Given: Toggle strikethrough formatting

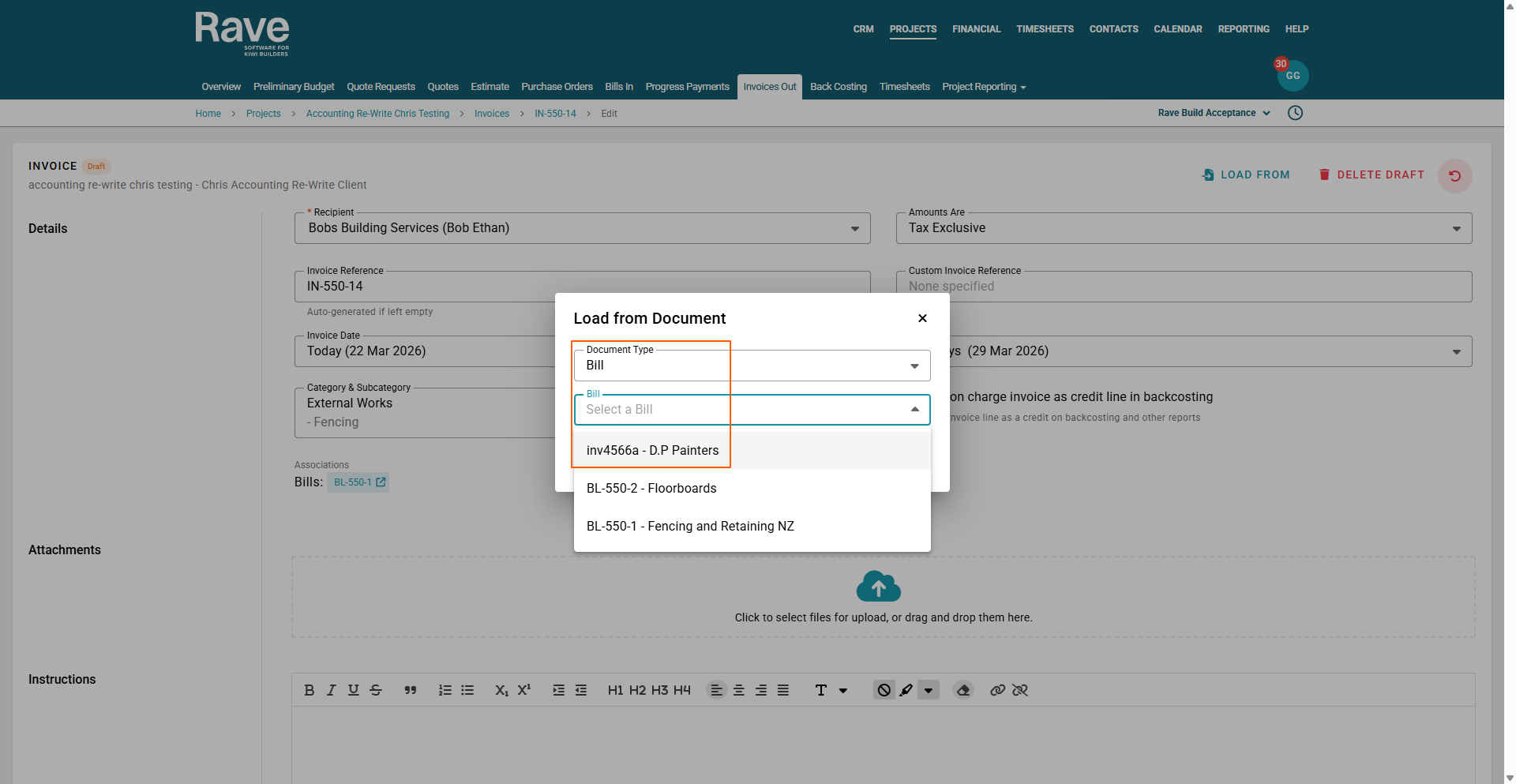Looking at the screenshot, I should 375,690.
